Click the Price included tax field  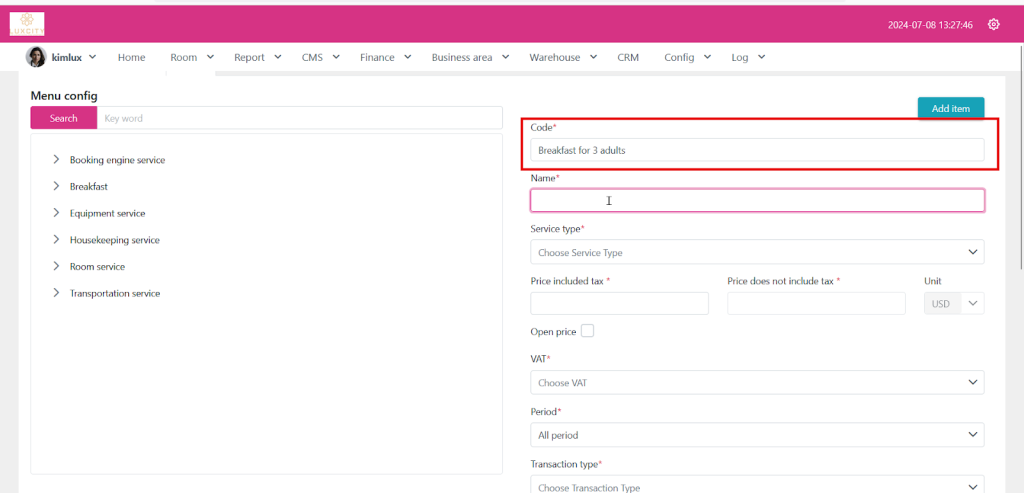[619, 303]
